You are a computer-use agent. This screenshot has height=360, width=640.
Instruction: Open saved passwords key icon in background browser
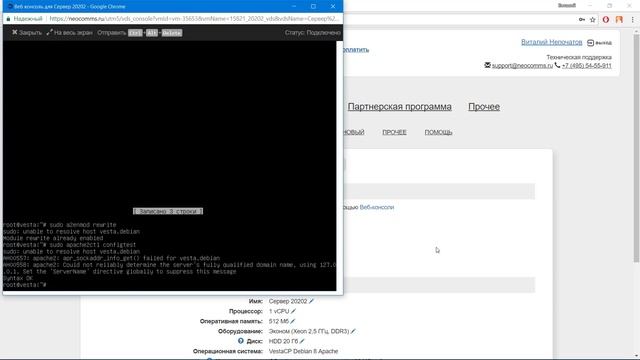point(582,19)
